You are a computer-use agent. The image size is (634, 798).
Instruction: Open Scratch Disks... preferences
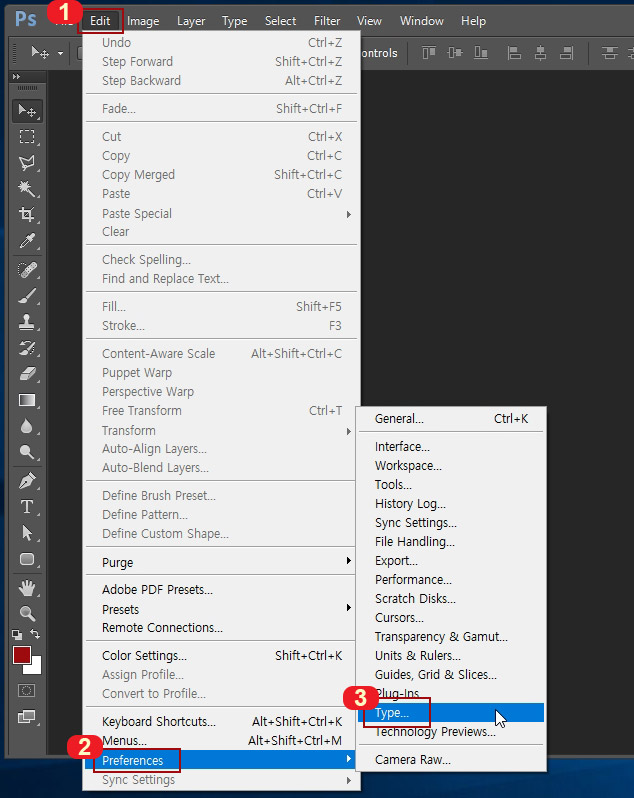coord(451,598)
